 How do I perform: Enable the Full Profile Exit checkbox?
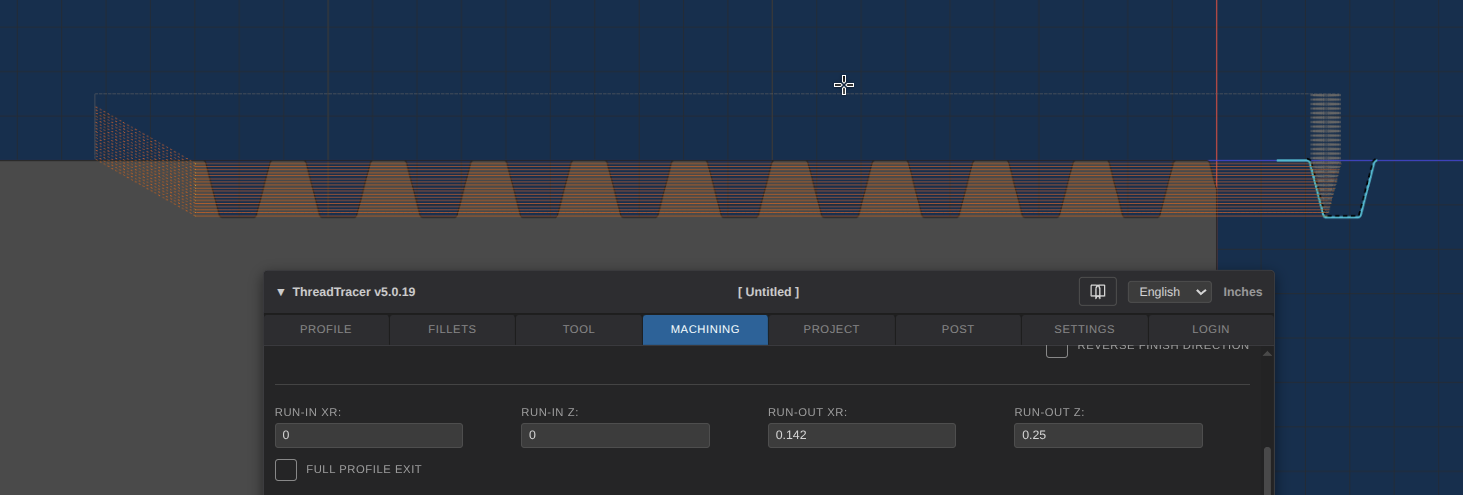click(286, 469)
